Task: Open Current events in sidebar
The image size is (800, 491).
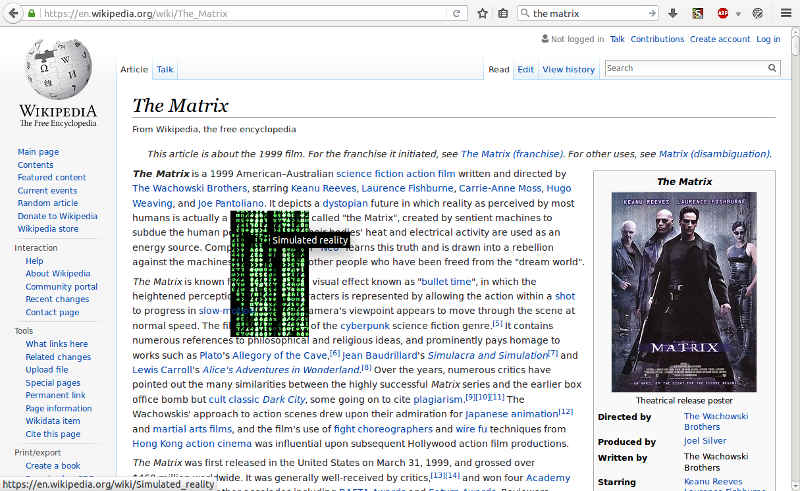Action: click(x=47, y=190)
